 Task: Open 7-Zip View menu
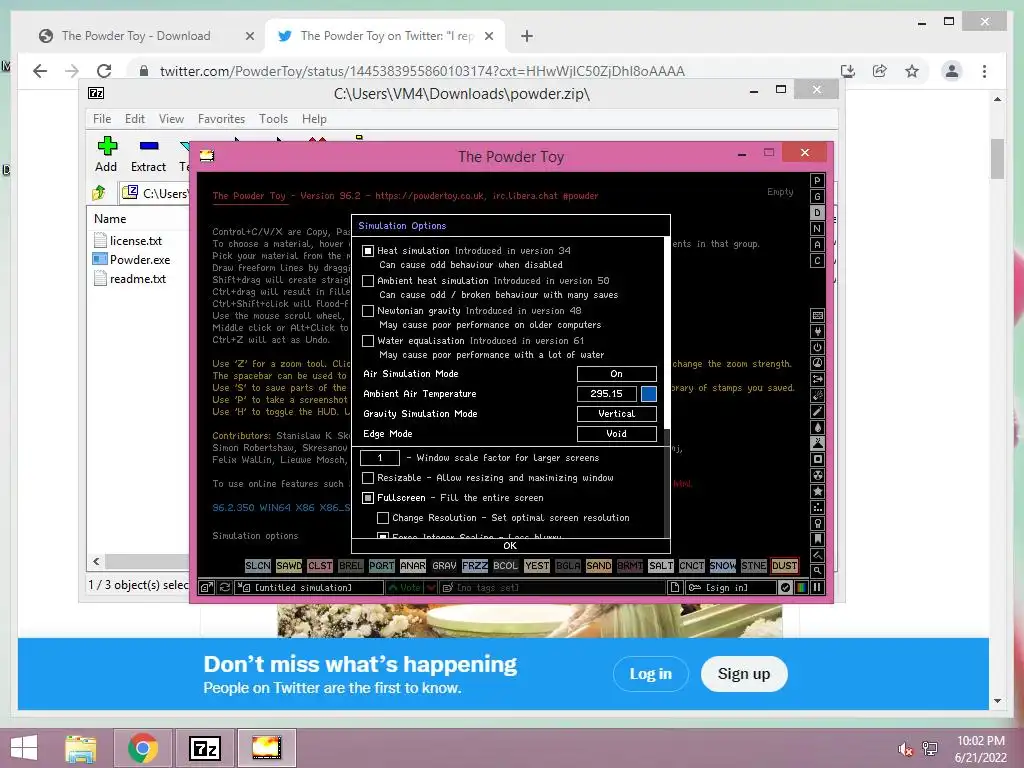[x=171, y=119]
